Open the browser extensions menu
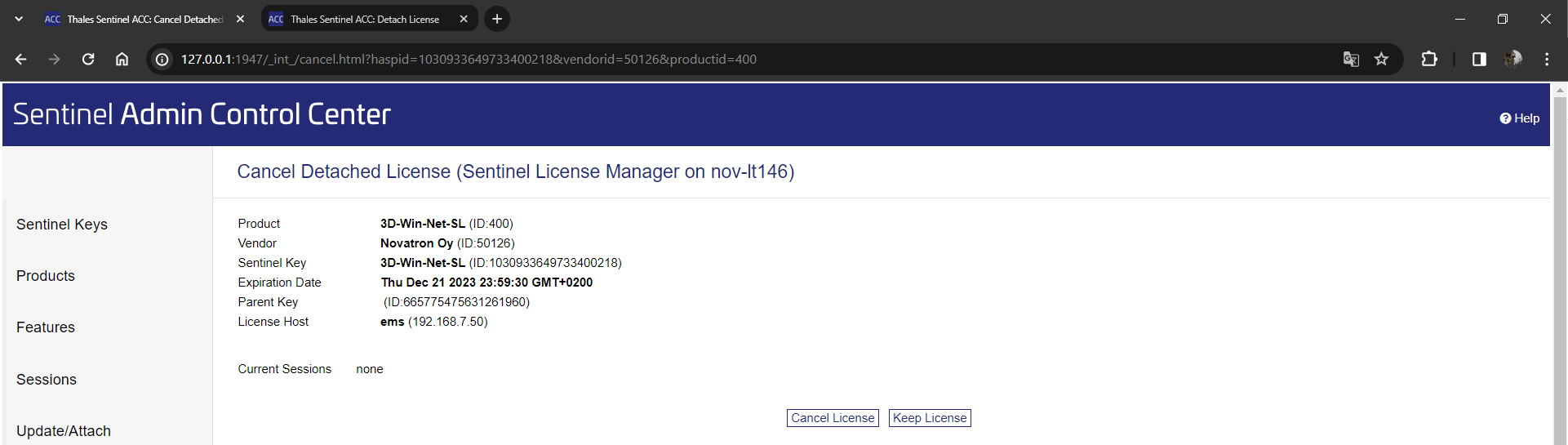 click(x=1429, y=59)
